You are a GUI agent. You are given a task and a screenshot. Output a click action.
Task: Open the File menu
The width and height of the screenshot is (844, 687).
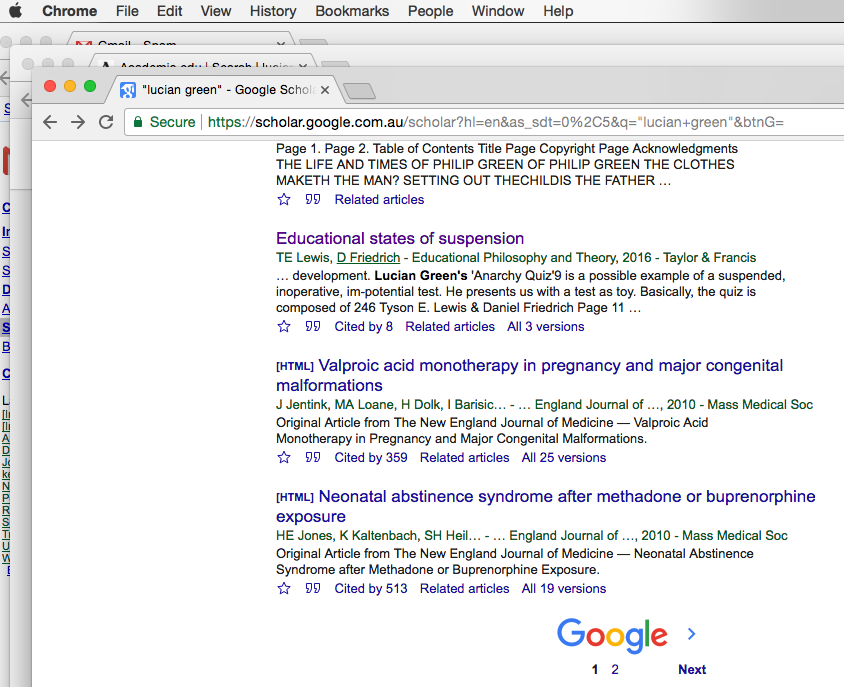point(127,11)
